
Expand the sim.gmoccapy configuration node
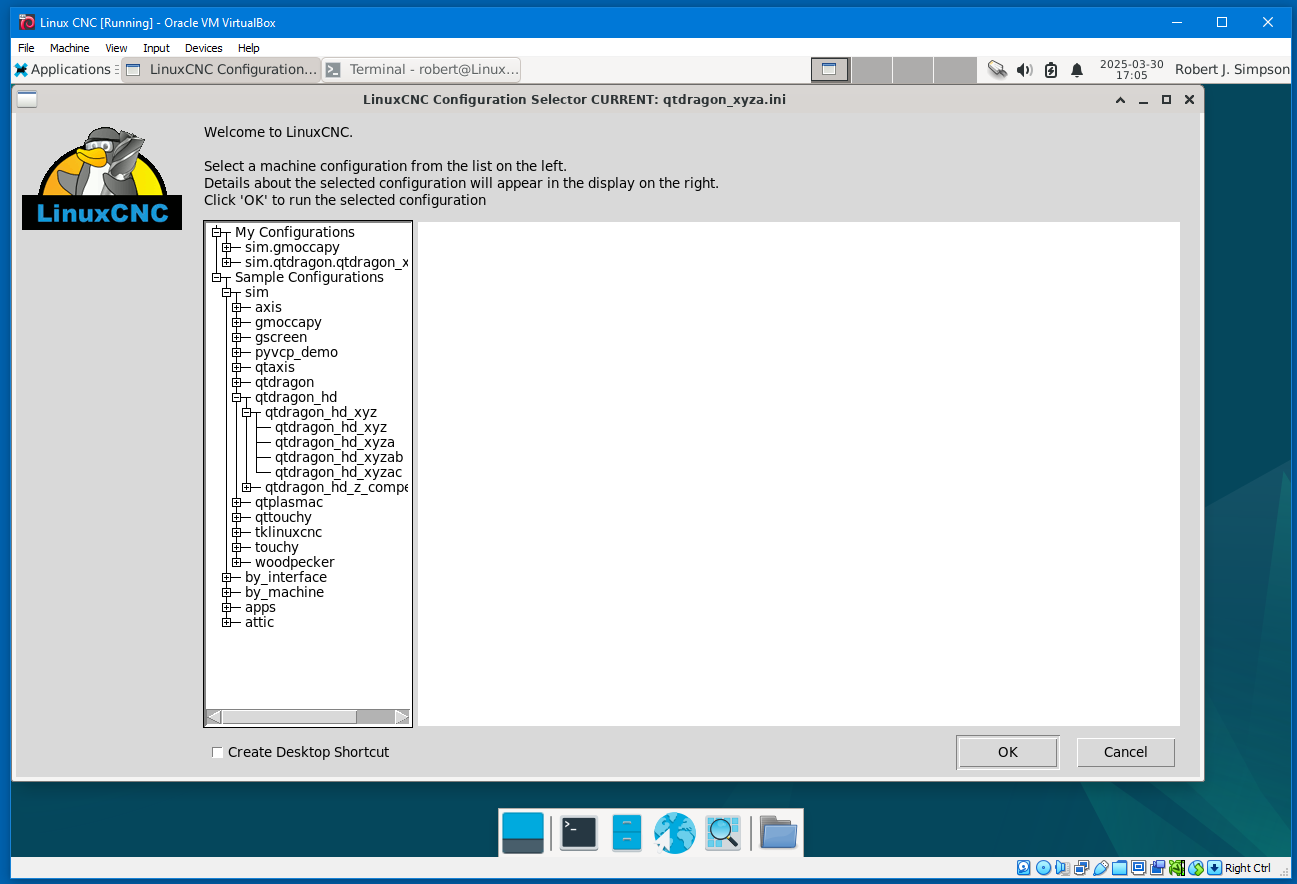point(227,247)
